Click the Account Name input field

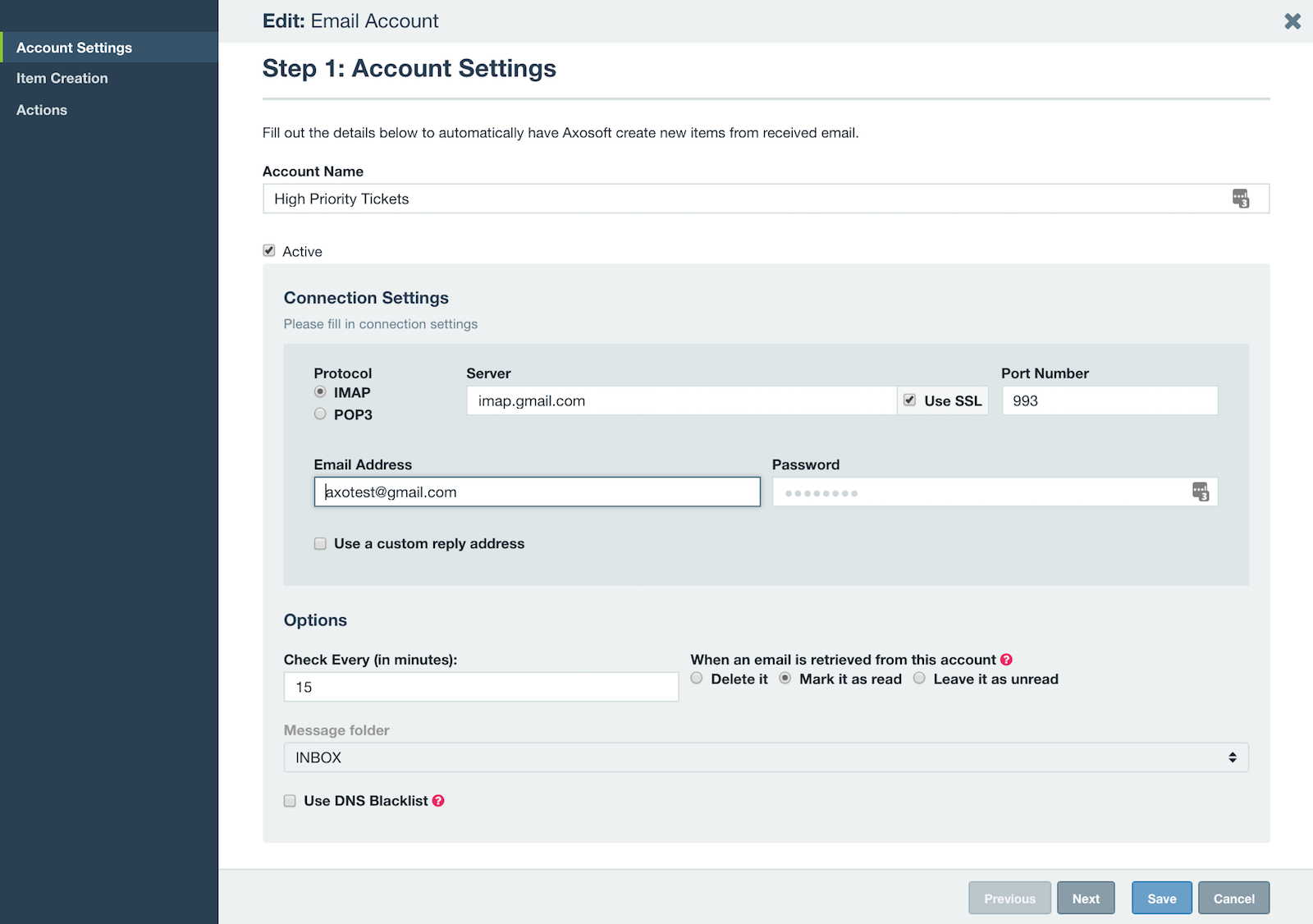pyautogui.click(x=766, y=199)
